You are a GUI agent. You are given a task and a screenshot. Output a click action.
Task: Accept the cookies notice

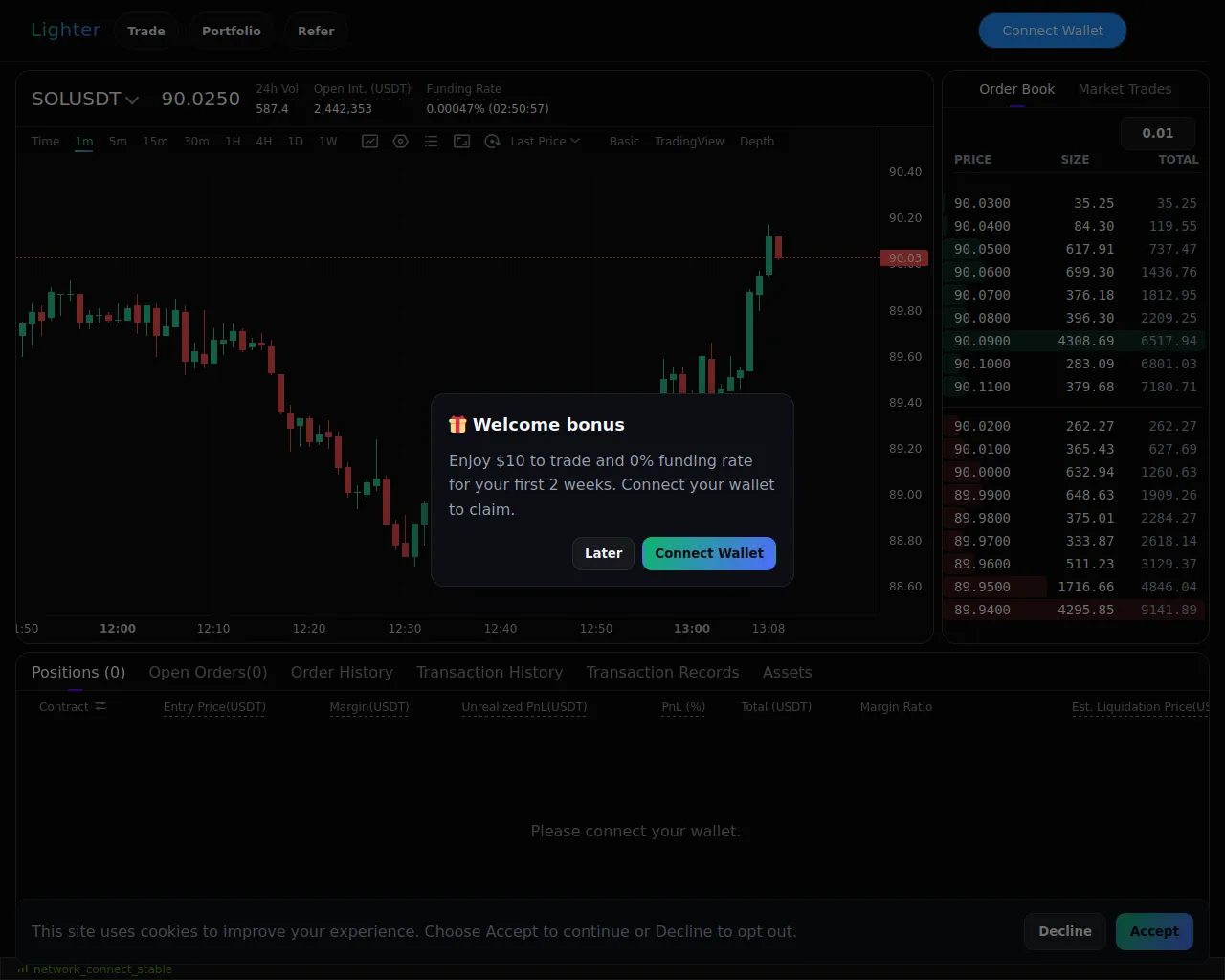click(1154, 931)
